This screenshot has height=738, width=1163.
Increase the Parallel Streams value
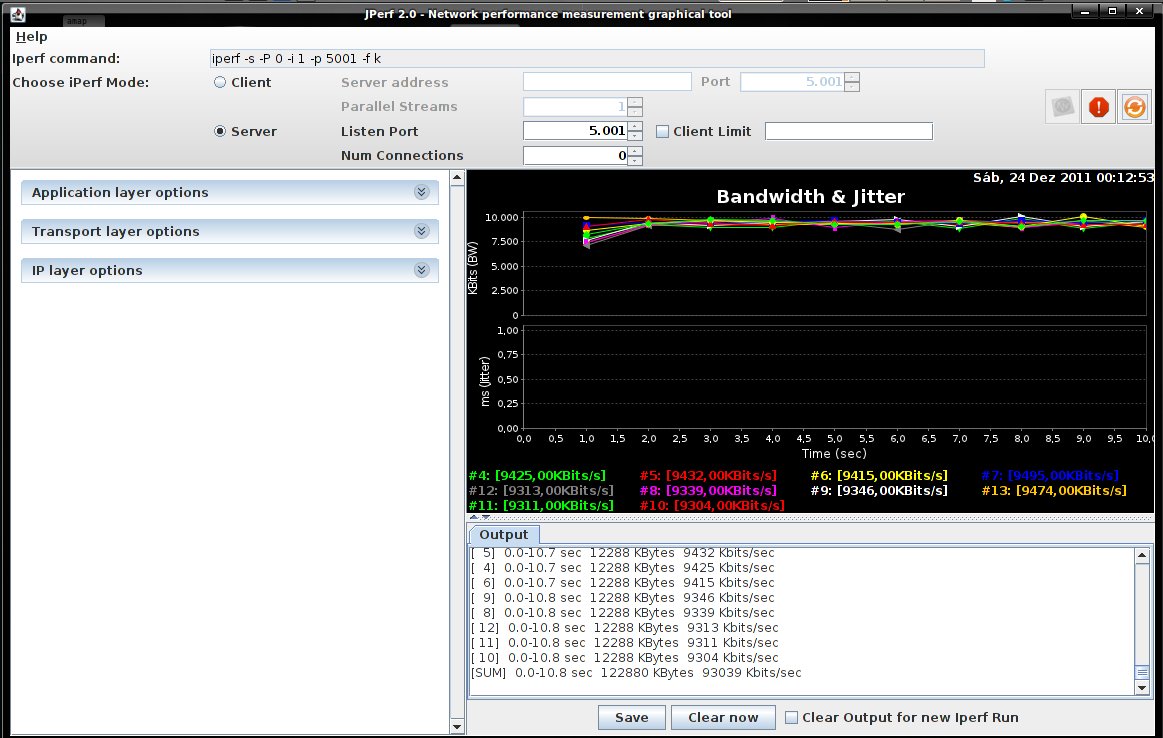click(635, 102)
